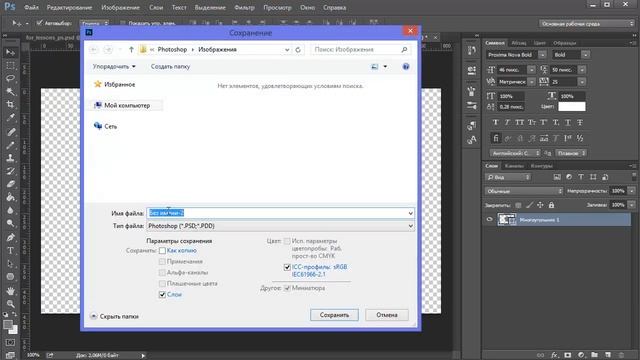Toggle the ICC-профиль sRGB checkbox

coord(287,267)
